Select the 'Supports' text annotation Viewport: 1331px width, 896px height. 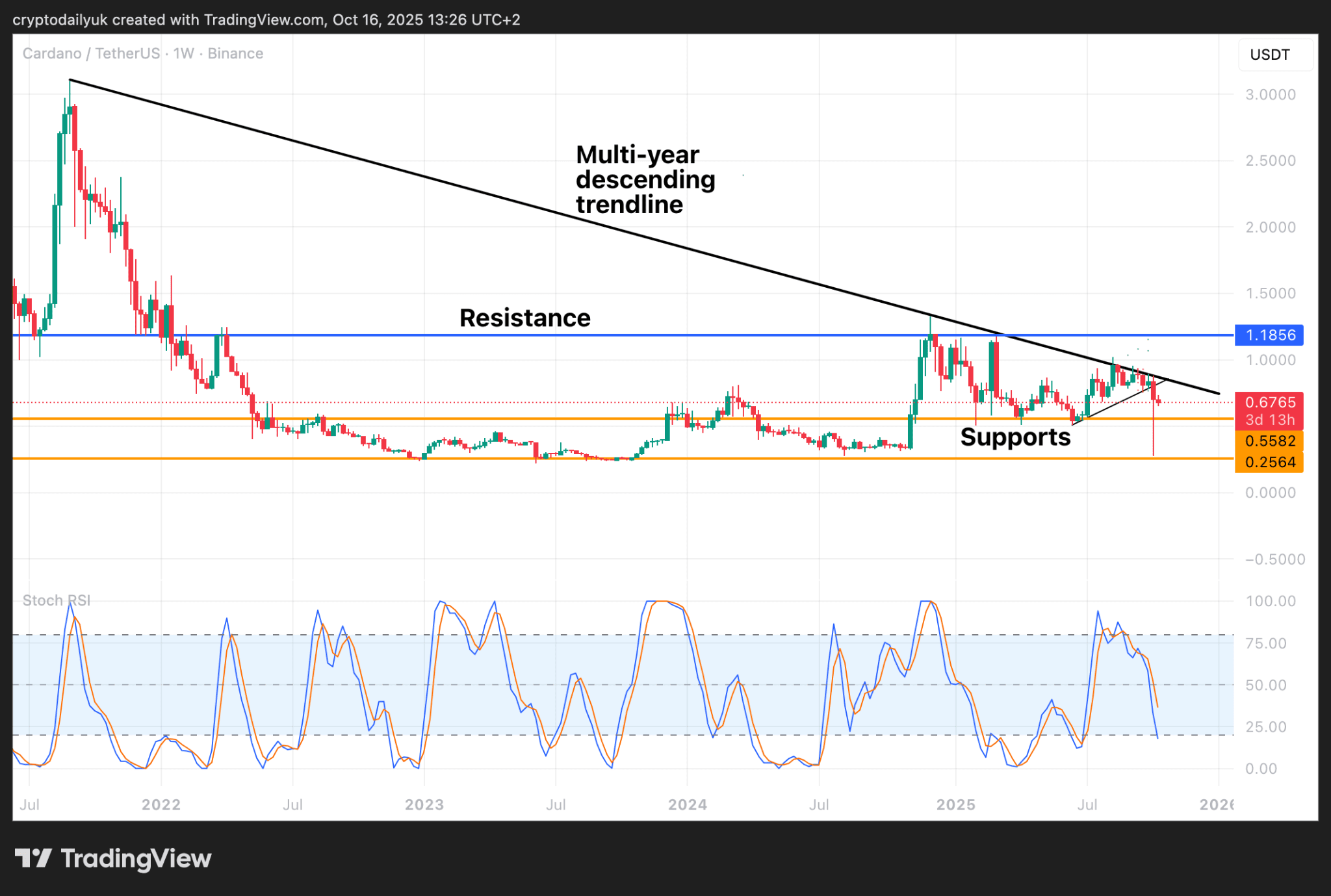click(x=1015, y=437)
